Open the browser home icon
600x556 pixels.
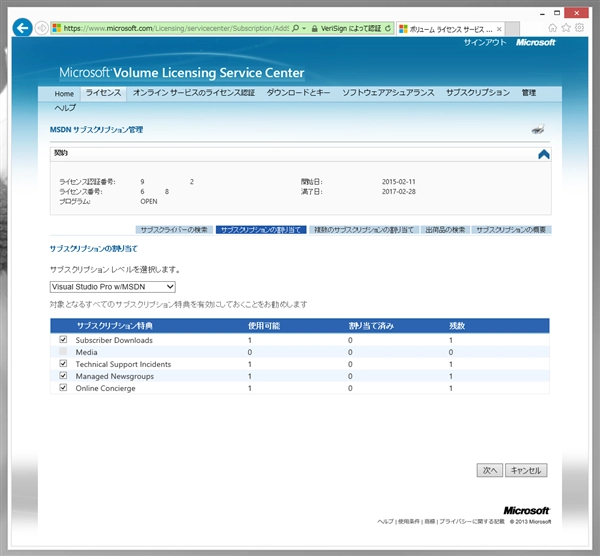[x=552, y=28]
